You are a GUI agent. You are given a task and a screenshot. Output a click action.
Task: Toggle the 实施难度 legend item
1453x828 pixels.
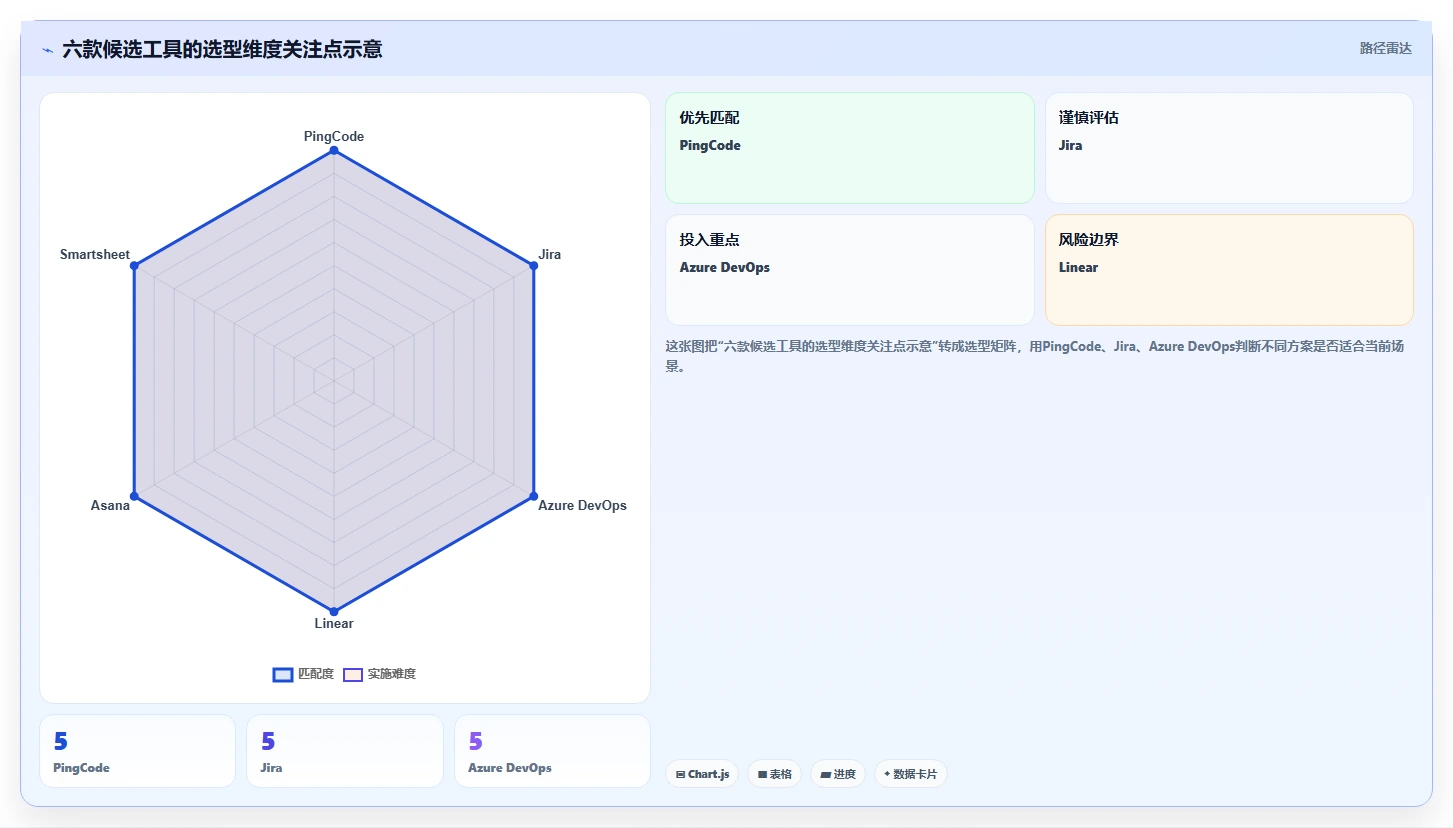(x=379, y=674)
